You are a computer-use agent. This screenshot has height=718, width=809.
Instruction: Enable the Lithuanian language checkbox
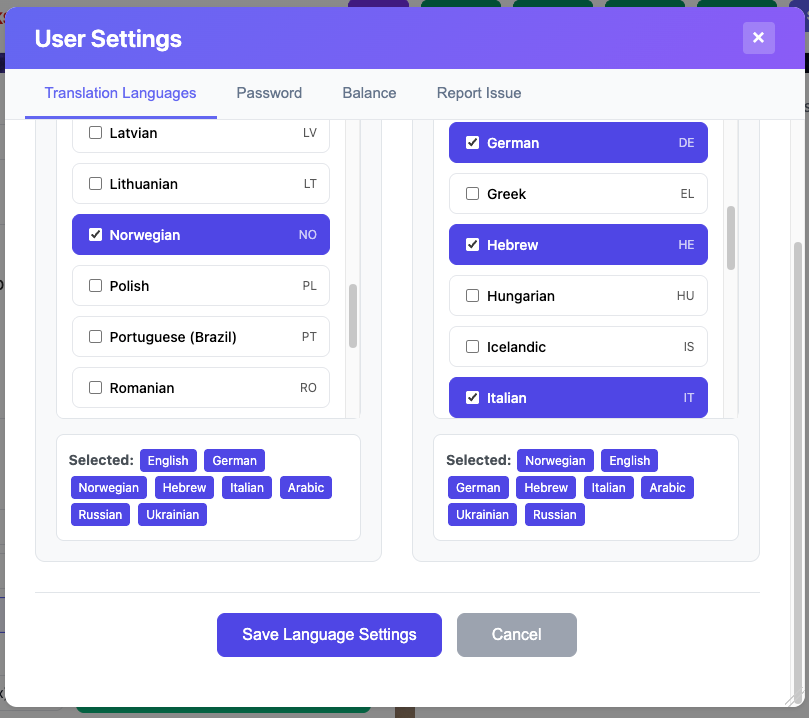(x=96, y=184)
